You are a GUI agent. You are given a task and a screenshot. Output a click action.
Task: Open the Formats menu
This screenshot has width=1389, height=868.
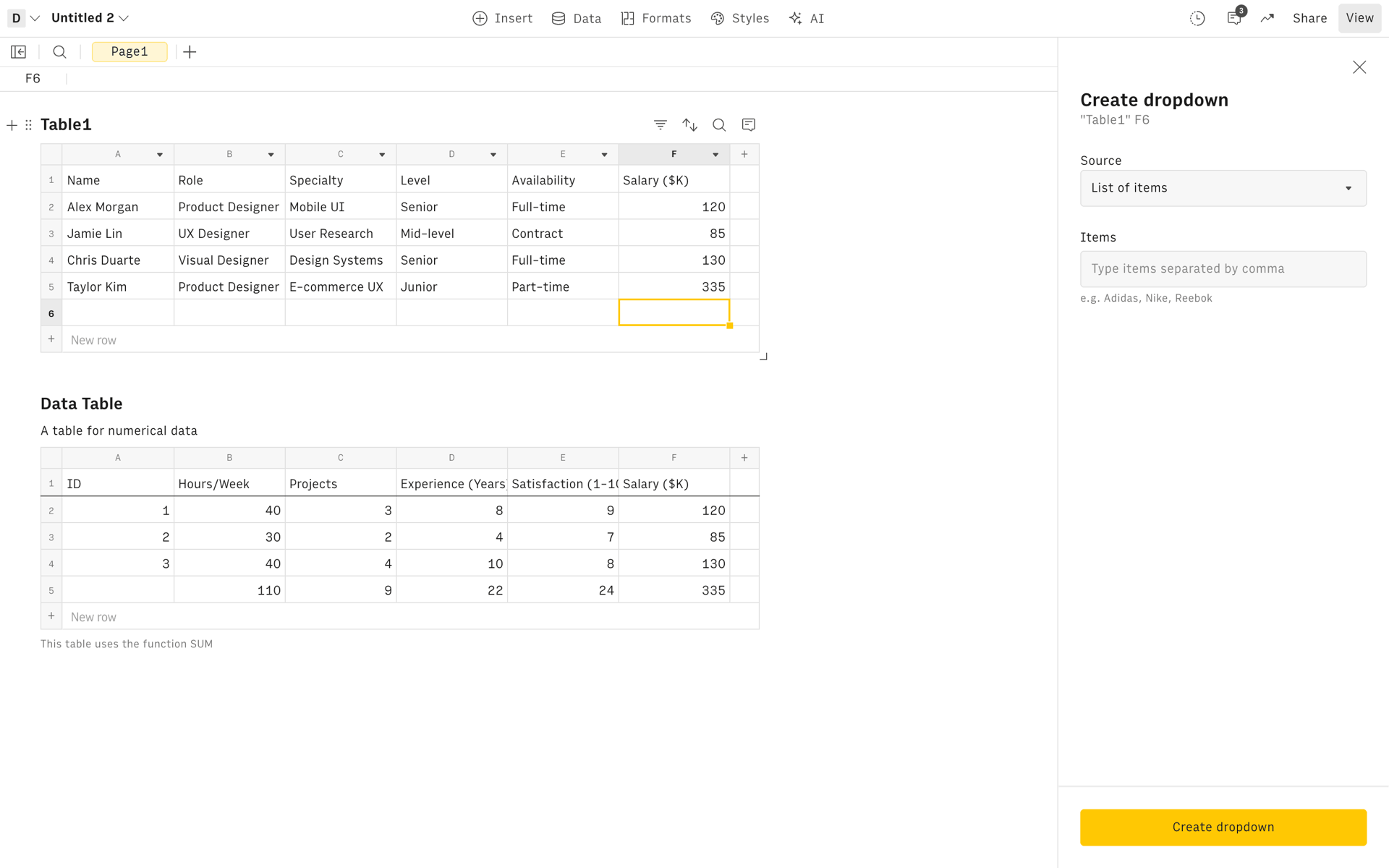tap(656, 19)
